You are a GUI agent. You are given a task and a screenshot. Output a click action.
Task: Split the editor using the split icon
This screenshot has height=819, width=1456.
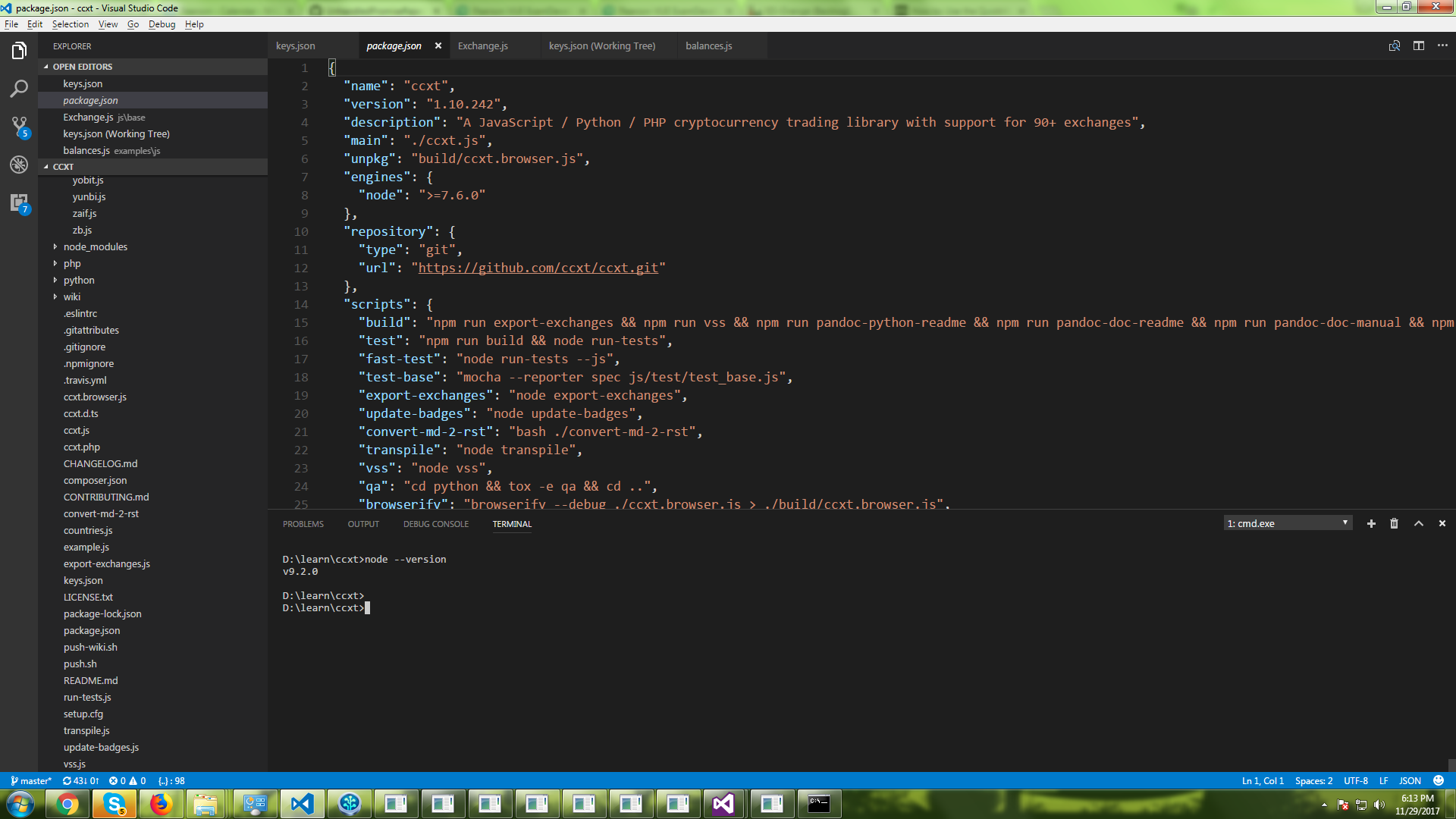1419,45
